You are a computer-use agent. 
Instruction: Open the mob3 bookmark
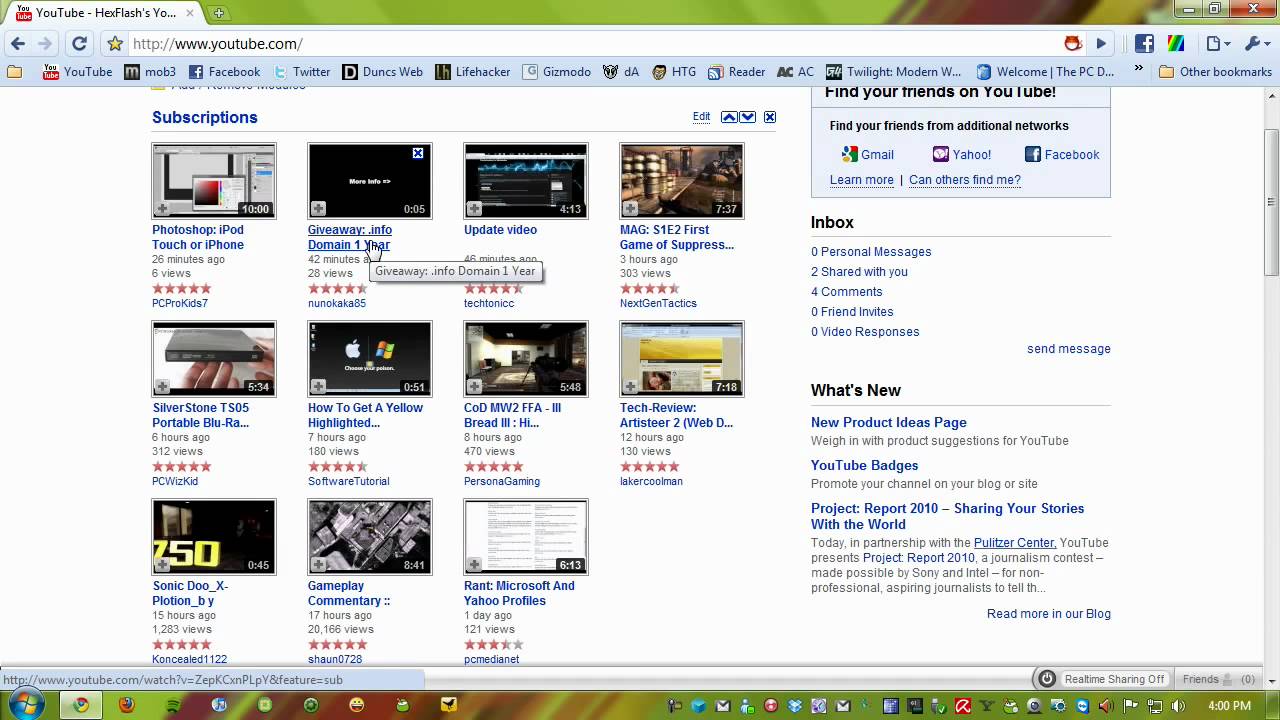(x=150, y=72)
